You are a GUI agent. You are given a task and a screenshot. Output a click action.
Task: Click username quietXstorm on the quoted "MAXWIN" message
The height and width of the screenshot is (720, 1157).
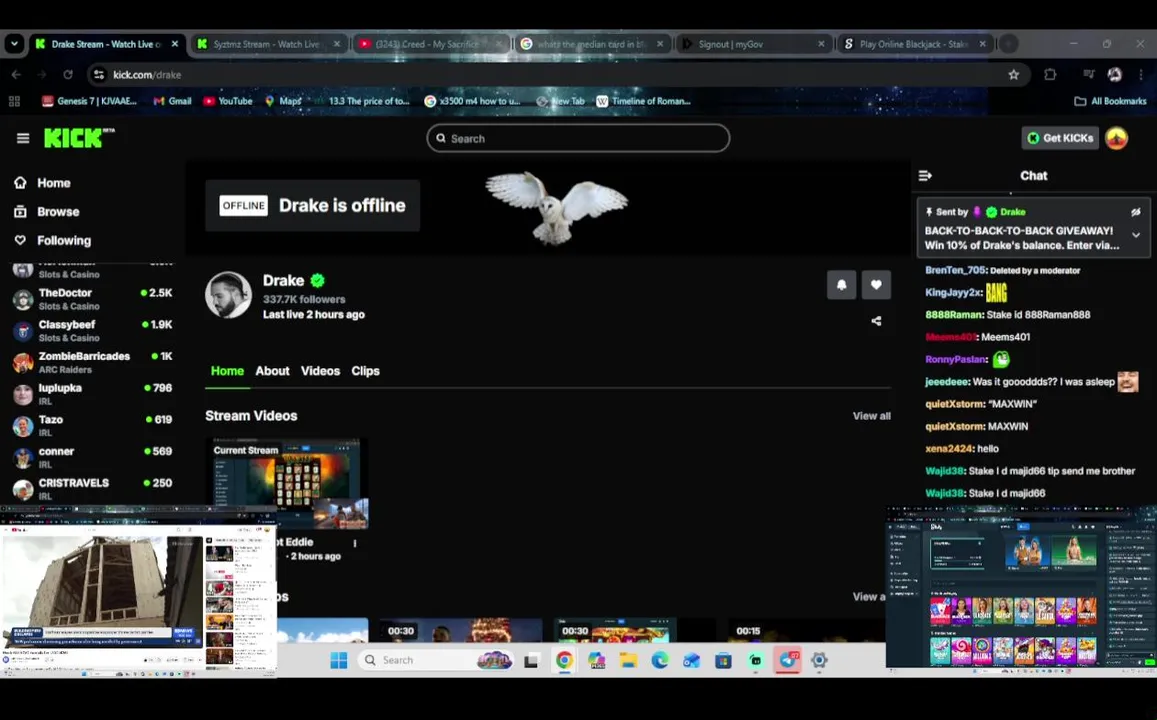[x=954, y=404]
